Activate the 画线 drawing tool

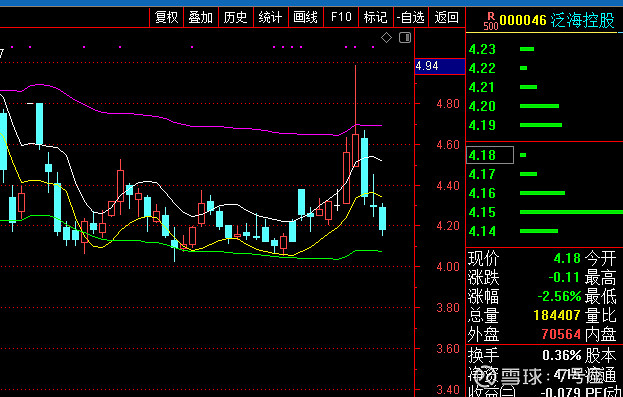pos(306,17)
